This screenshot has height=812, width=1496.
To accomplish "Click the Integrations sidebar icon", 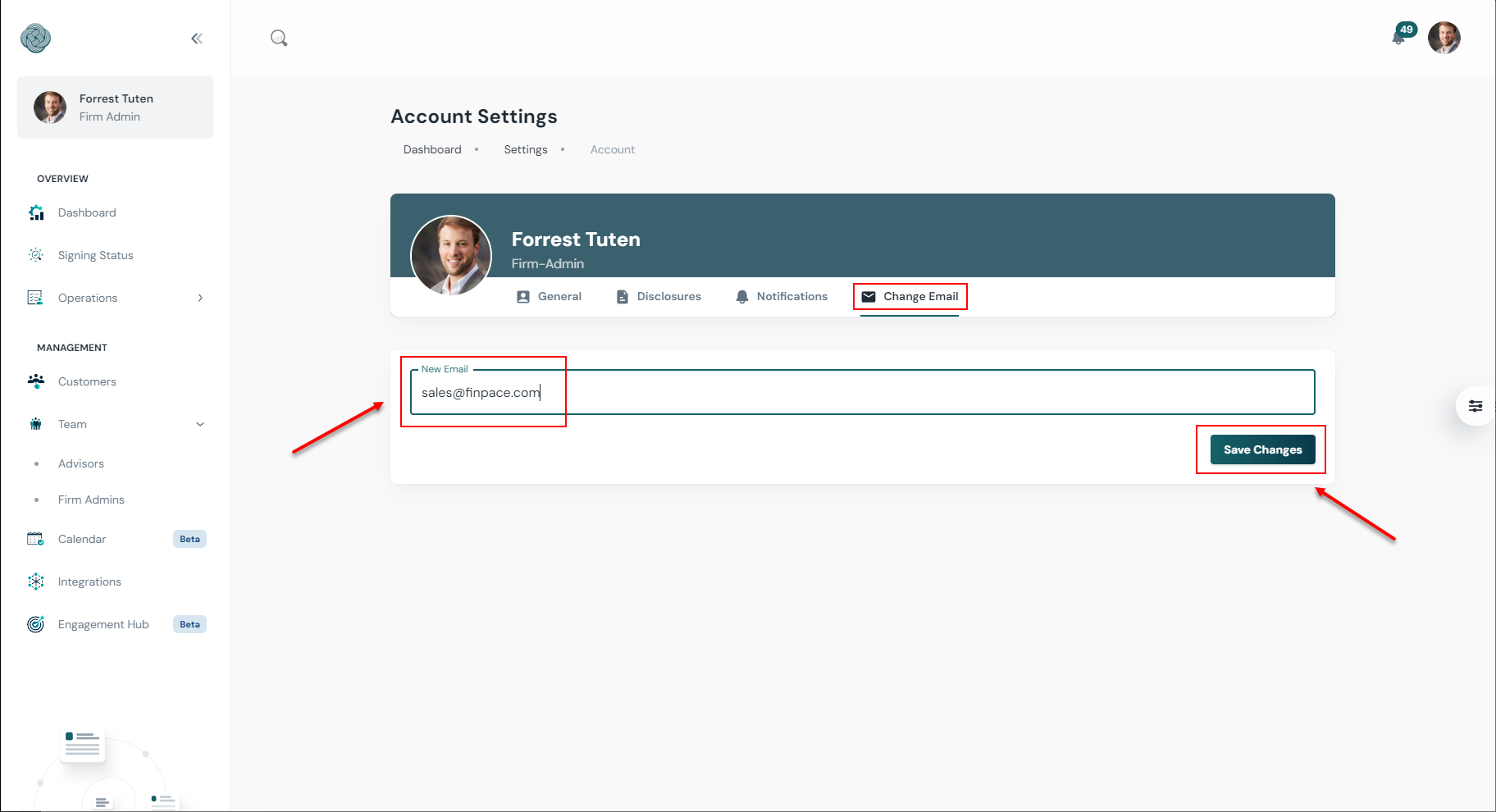I will pos(36,582).
